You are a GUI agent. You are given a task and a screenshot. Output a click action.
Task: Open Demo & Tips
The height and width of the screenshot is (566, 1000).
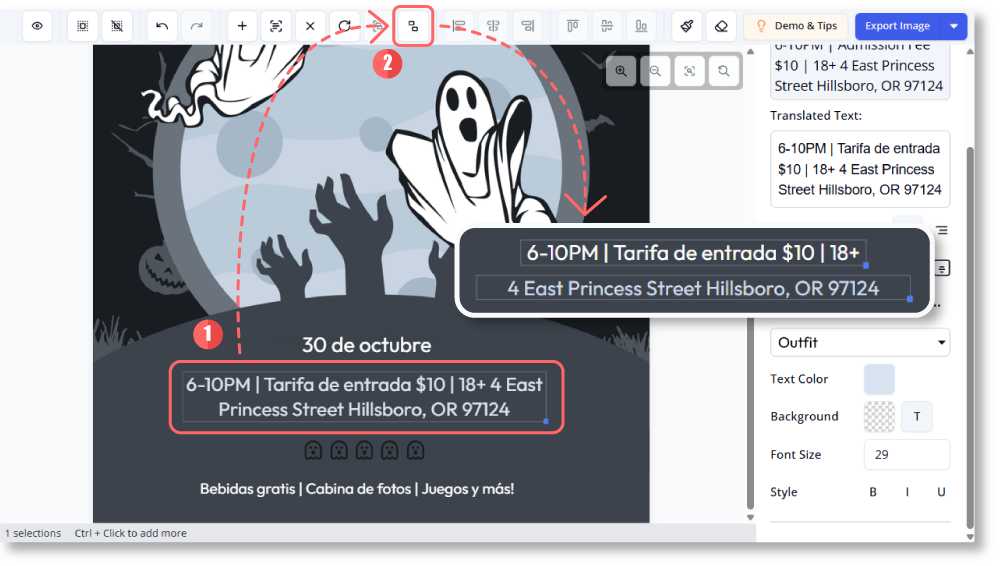795,26
